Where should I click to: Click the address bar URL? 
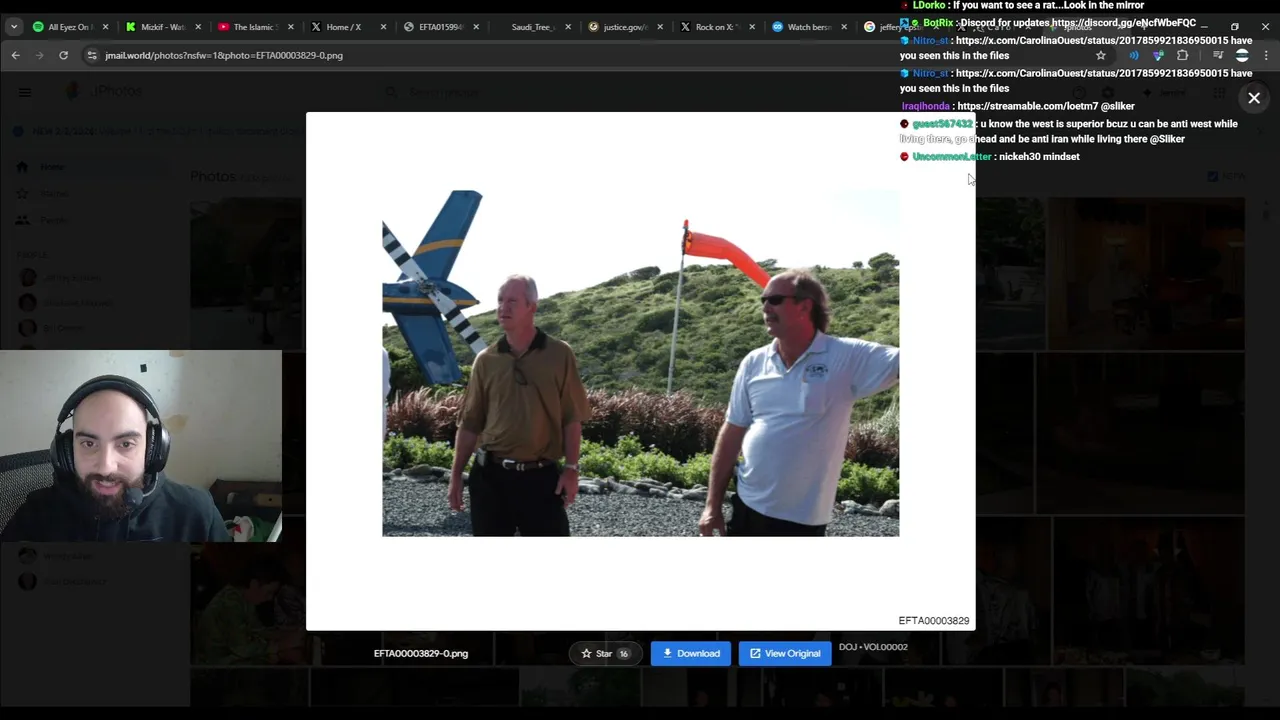pyautogui.click(x=224, y=55)
